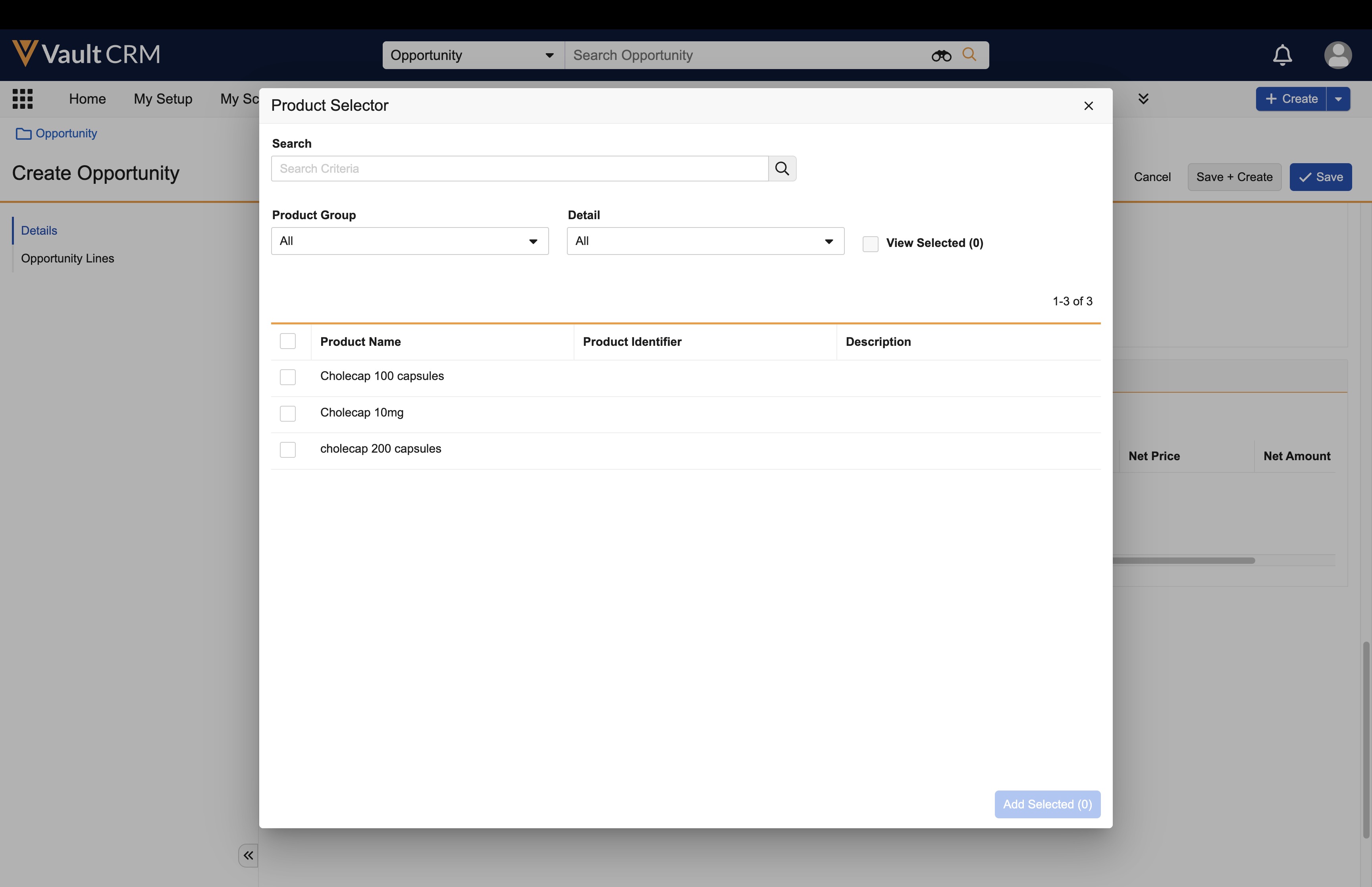
Task: Open the My Setup tab
Action: (163, 99)
